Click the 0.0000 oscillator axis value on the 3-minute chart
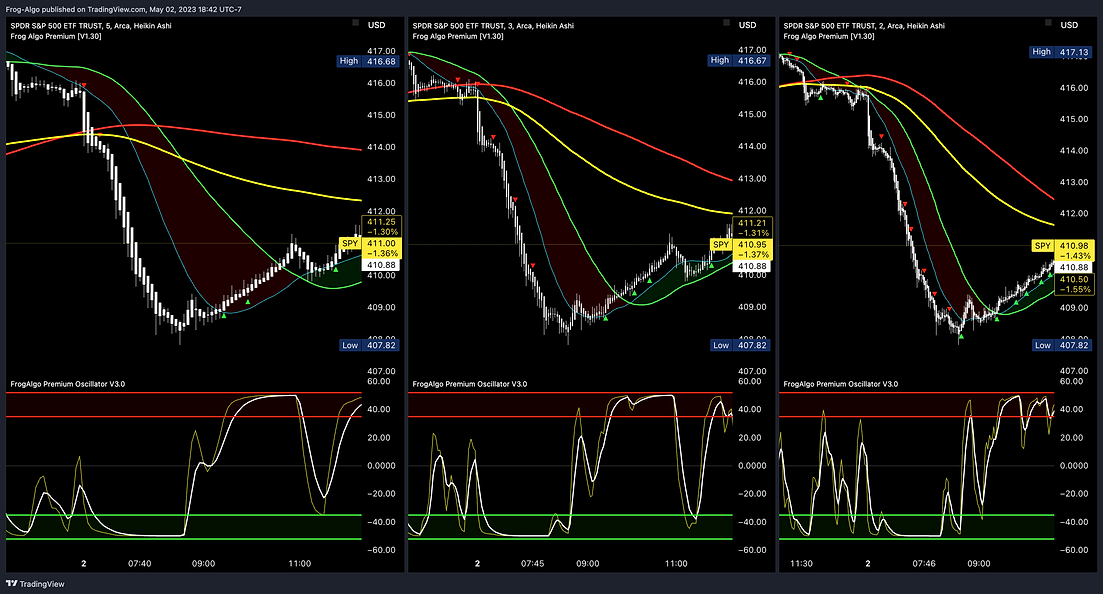 point(752,466)
